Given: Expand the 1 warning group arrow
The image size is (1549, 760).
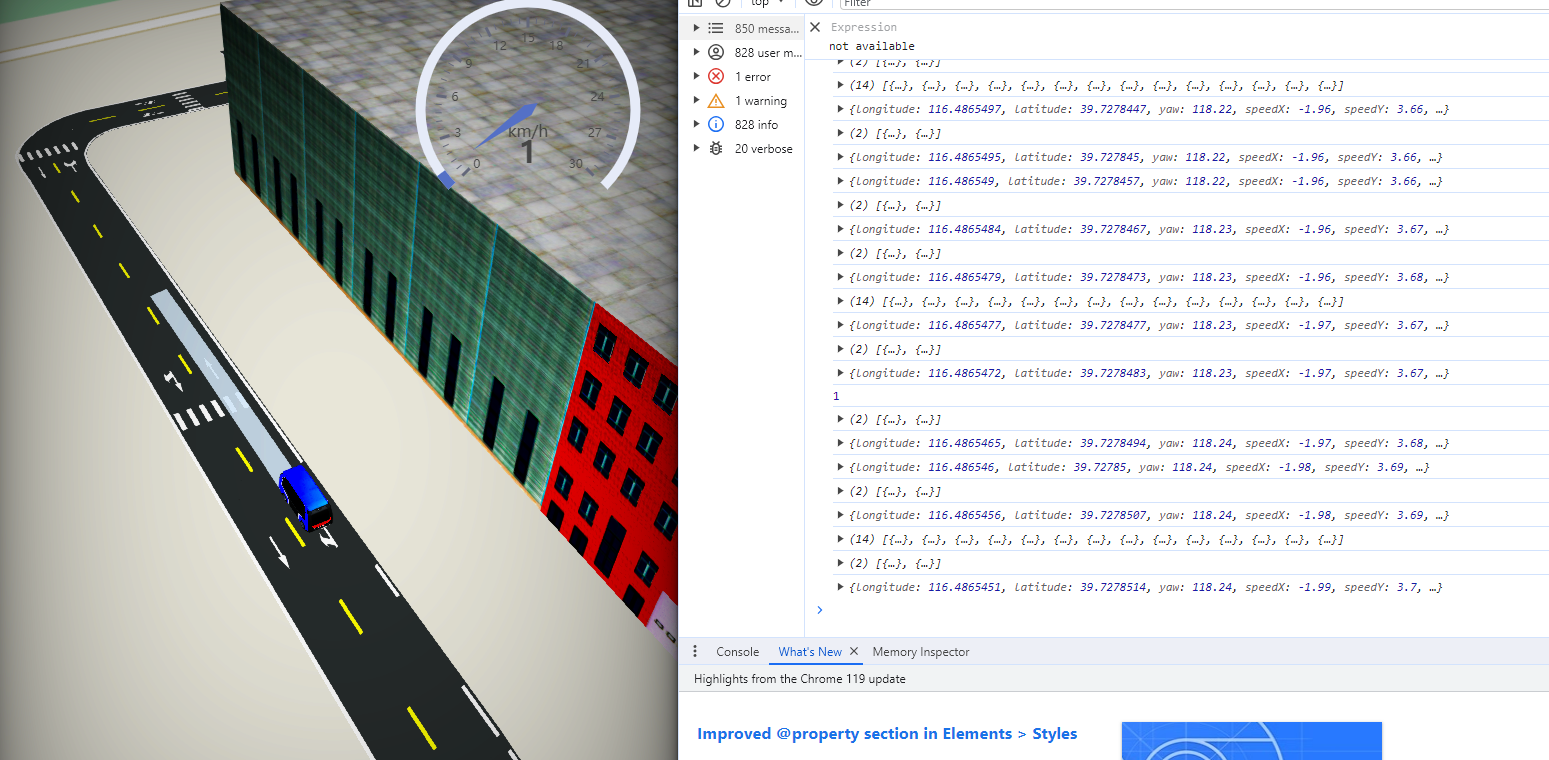Looking at the screenshot, I should (697, 100).
